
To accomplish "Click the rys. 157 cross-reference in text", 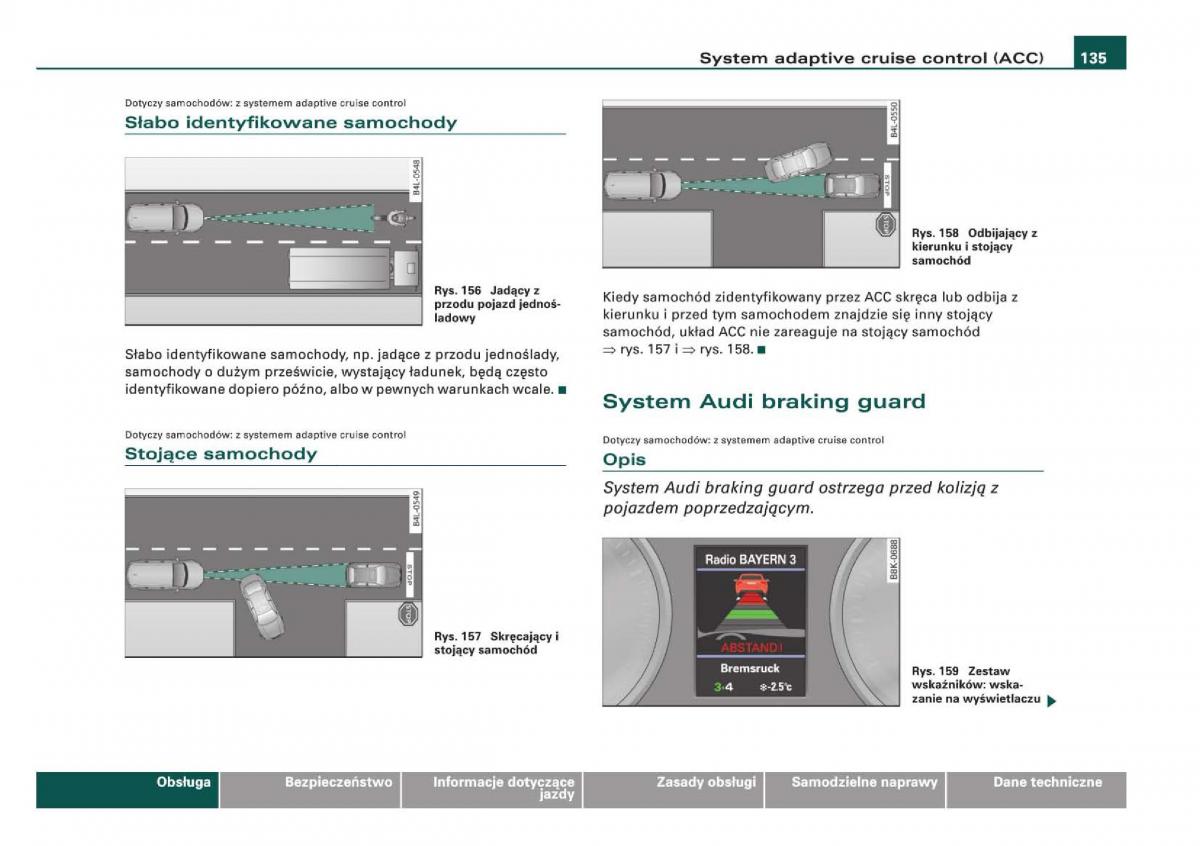I will tap(647, 349).
